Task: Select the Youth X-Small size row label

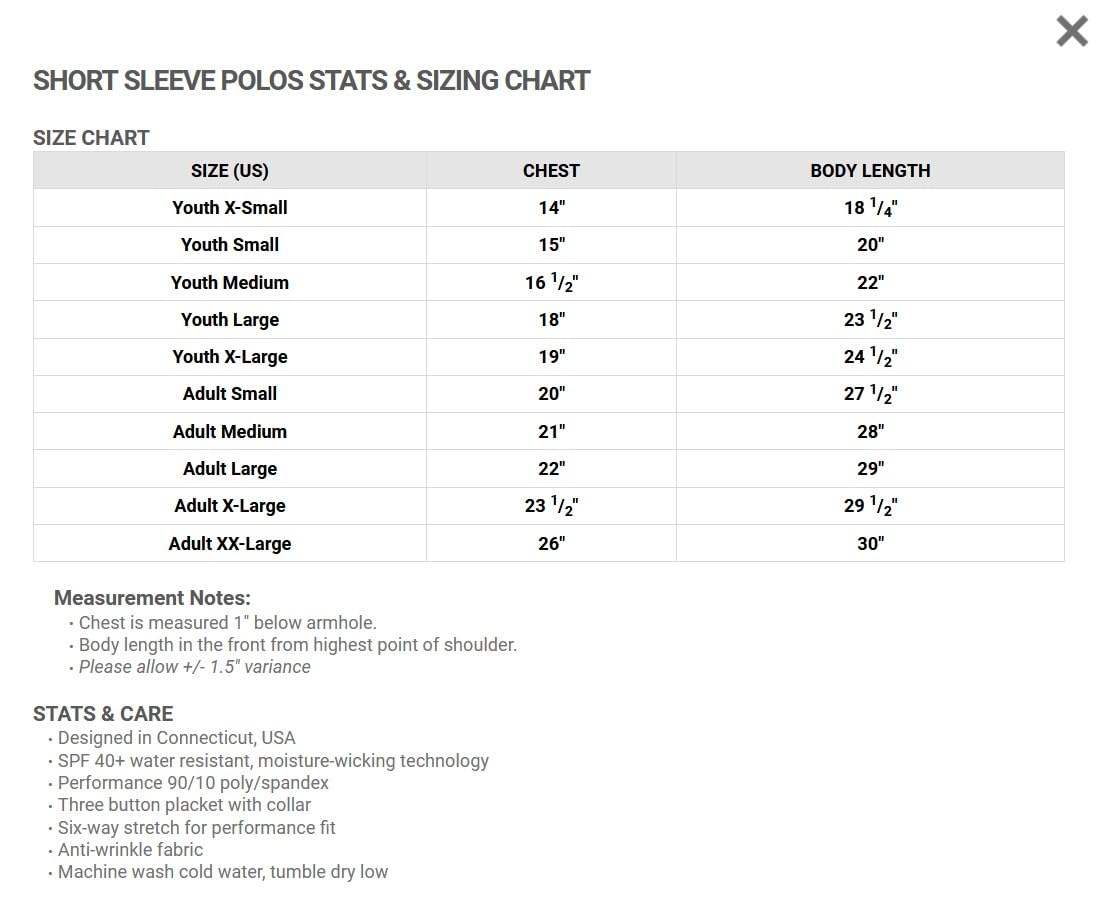Action: pyautogui.click(x=230, y=208)
